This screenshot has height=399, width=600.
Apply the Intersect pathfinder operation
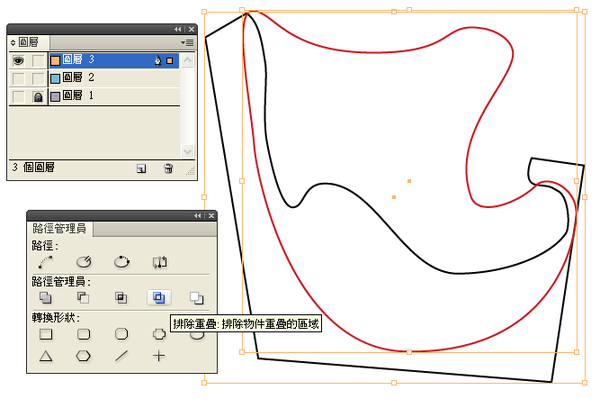[121, 298]
